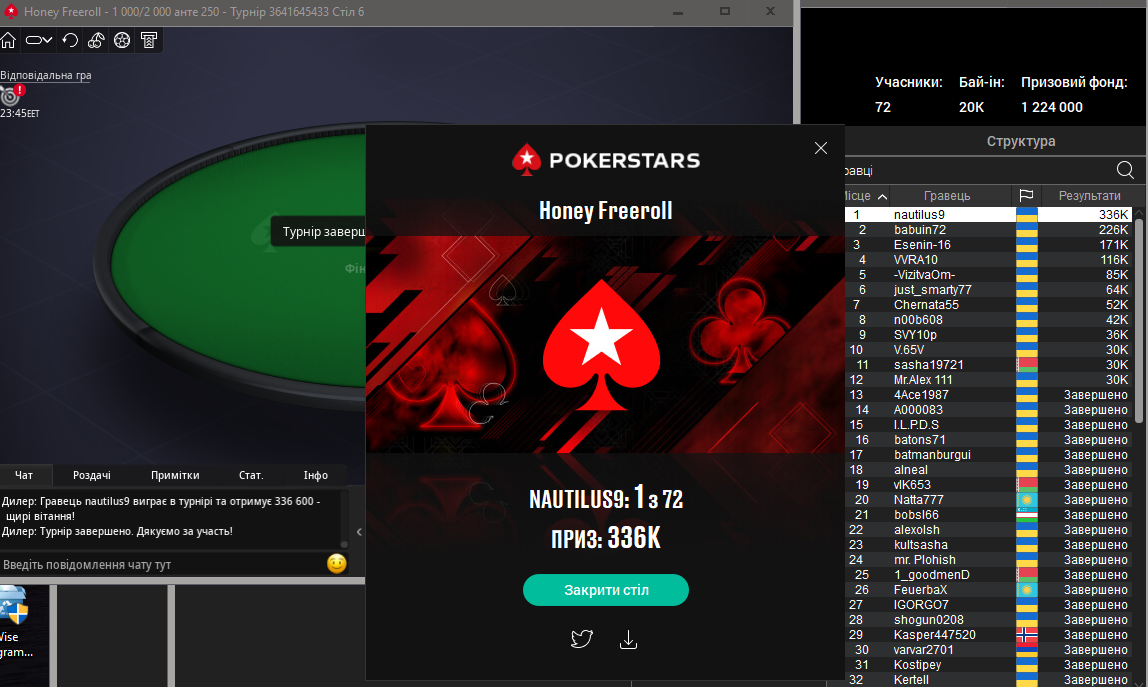The width and height of the screenshot is (1148, 687).
Task: Expand the table view dropdown
Action: coord(39,40)
